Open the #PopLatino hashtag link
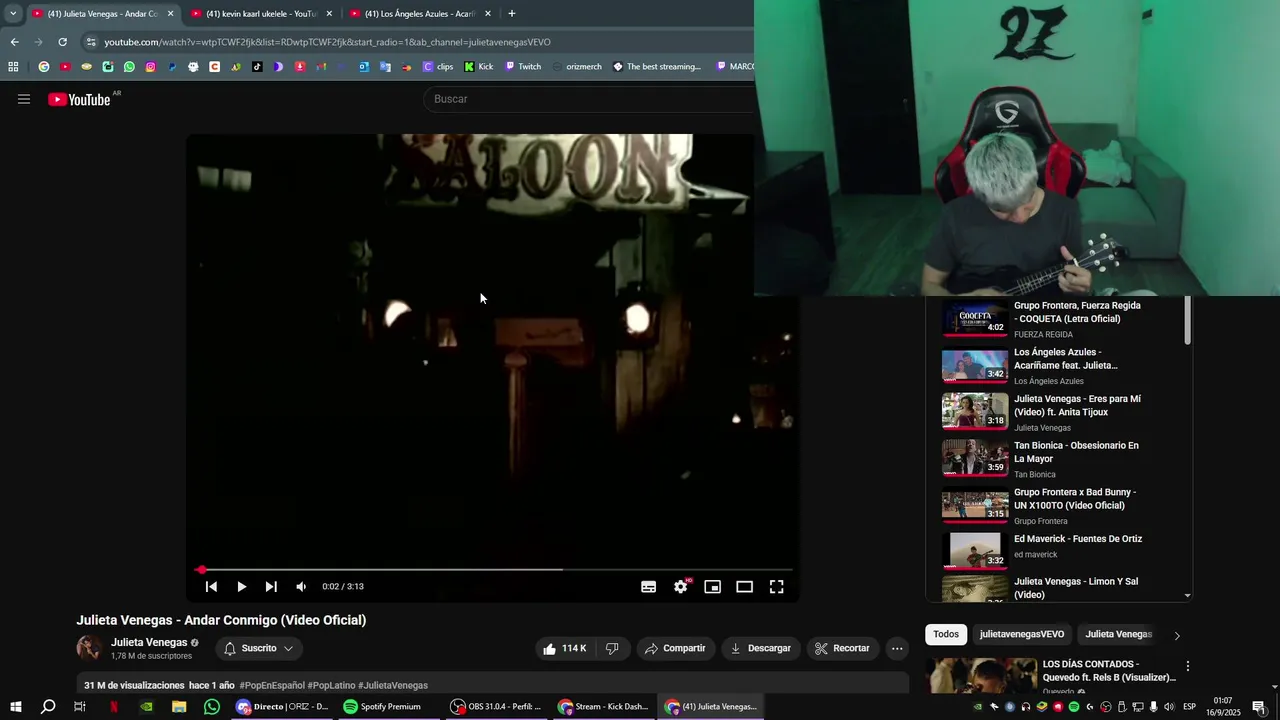This screenshot has width=1280, height=720. coord(331,685)
